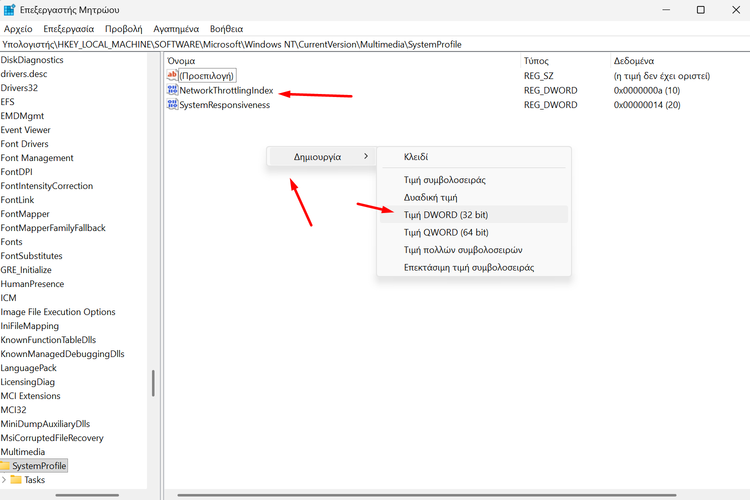This screenshot has width=750, height=500.
Task: Open the Δημιουργία submenu arrow
Action: coord(365,157)
